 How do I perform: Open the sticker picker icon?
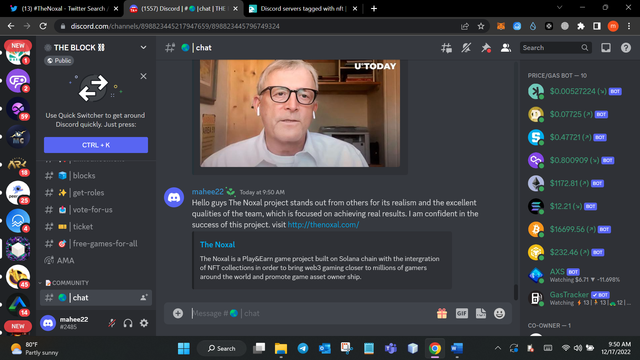pyautogui.click(x=481, y=313)
